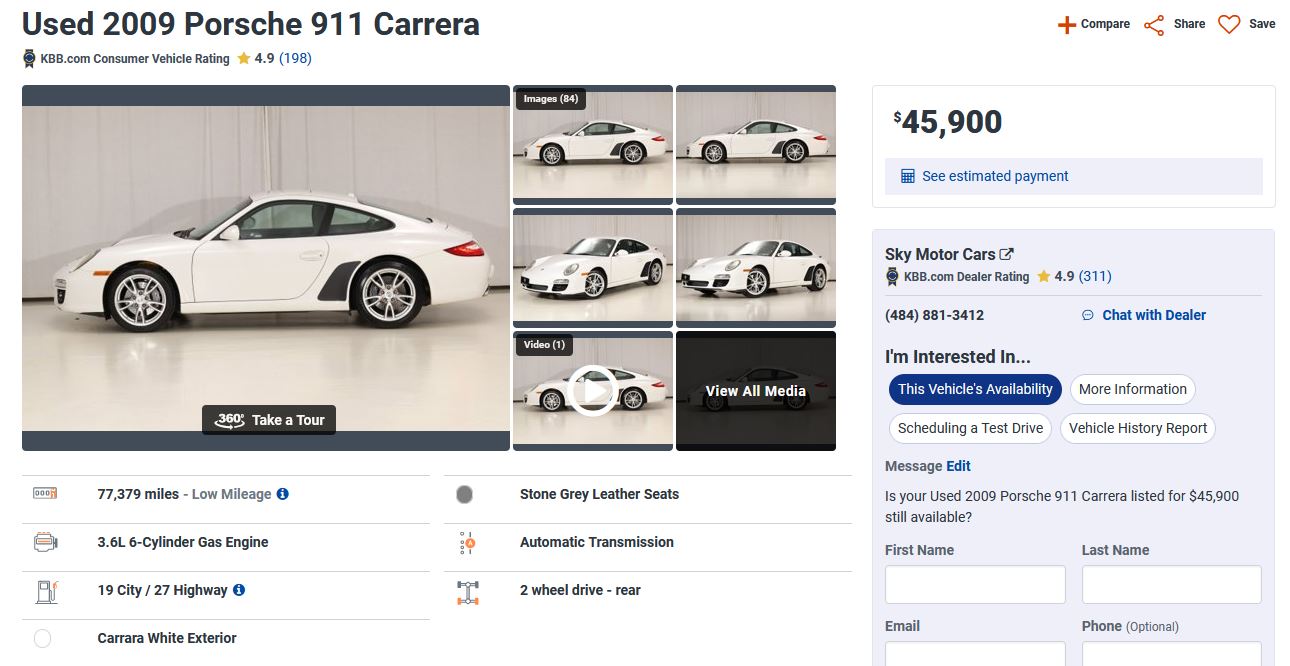Viewport: 1290px width, 666px height.
Task: Select the More Information option
Action: click(1133, 389)
